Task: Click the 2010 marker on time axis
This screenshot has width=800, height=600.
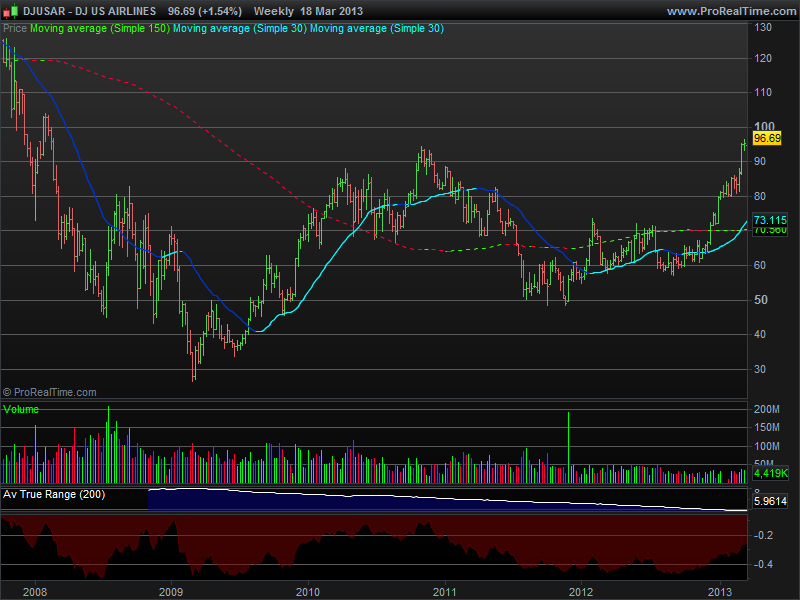Action: (307, 591)
